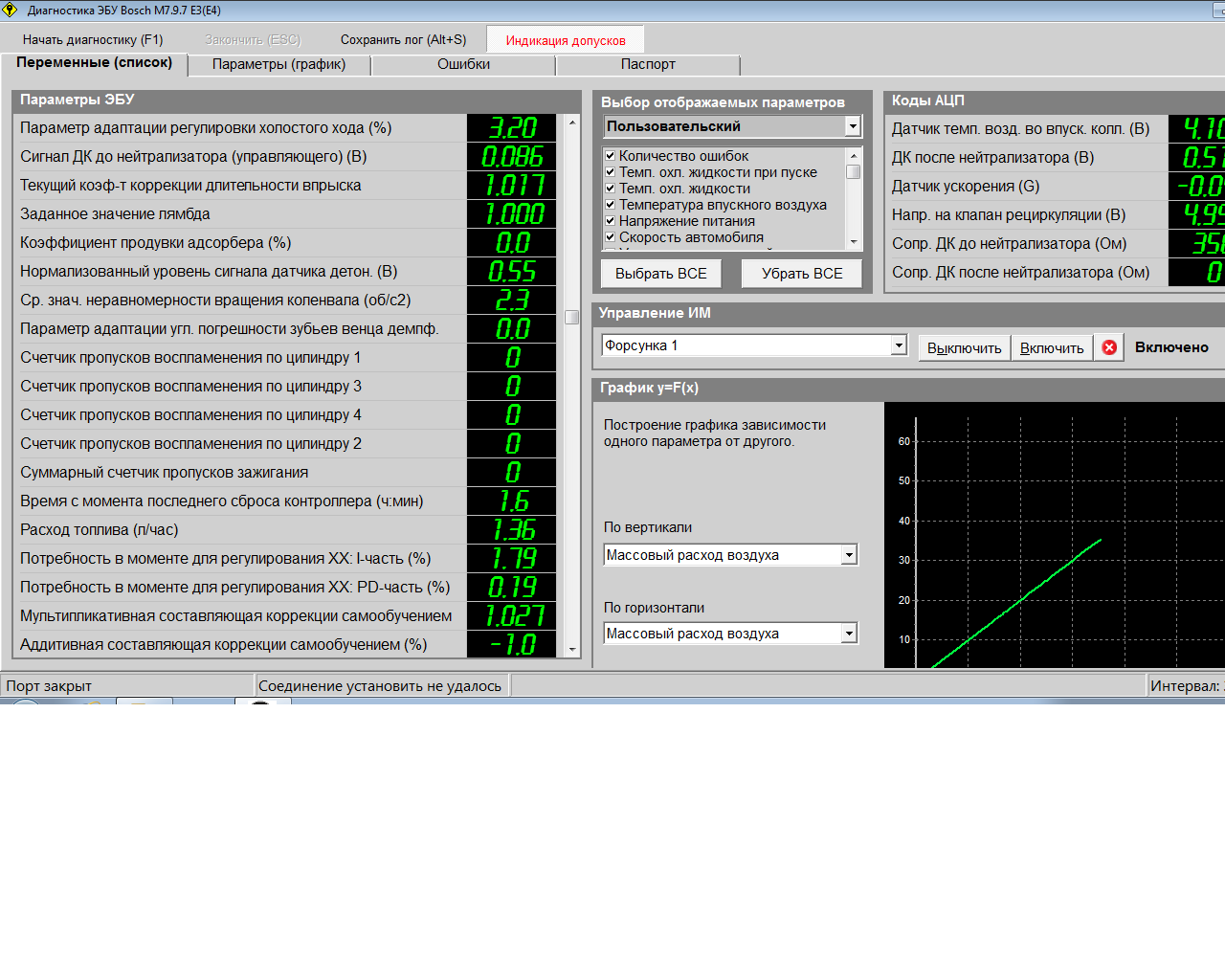Click Начать диагностику (F1) in the menu
1225x980 pixels.
93,39
